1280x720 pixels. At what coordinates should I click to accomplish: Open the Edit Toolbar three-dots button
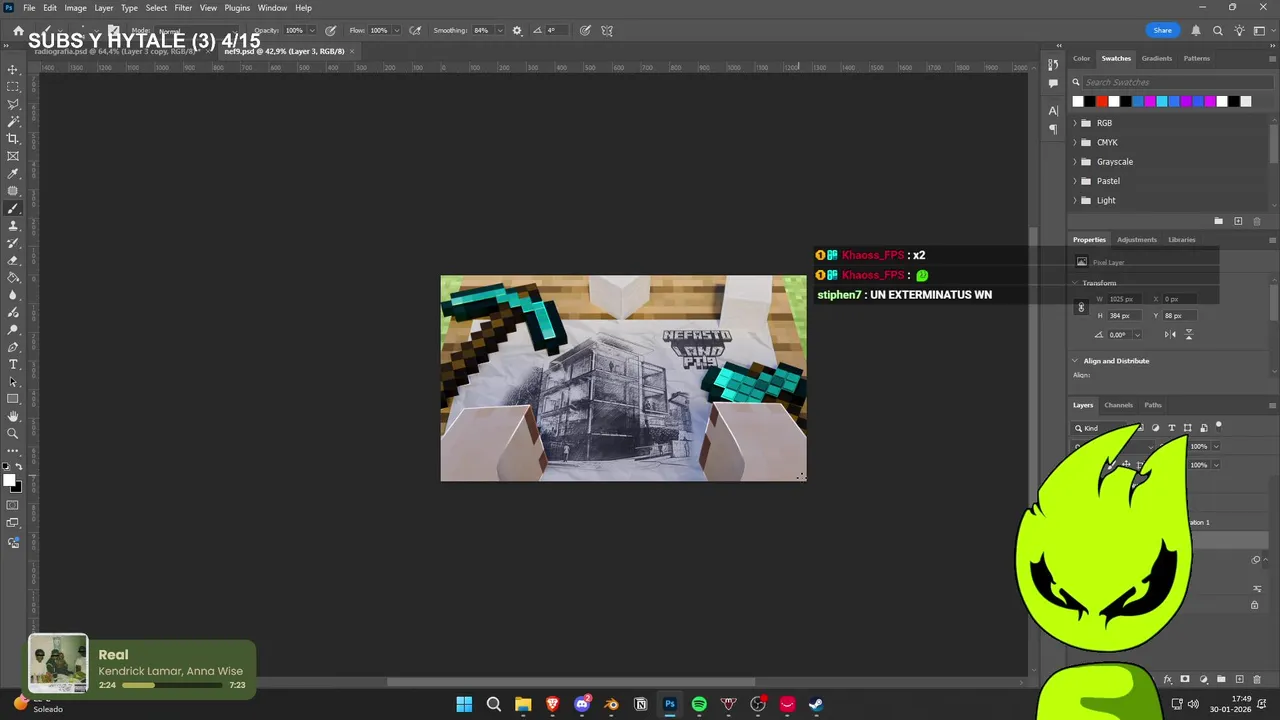pyautogui.click(x=13, y=451)
